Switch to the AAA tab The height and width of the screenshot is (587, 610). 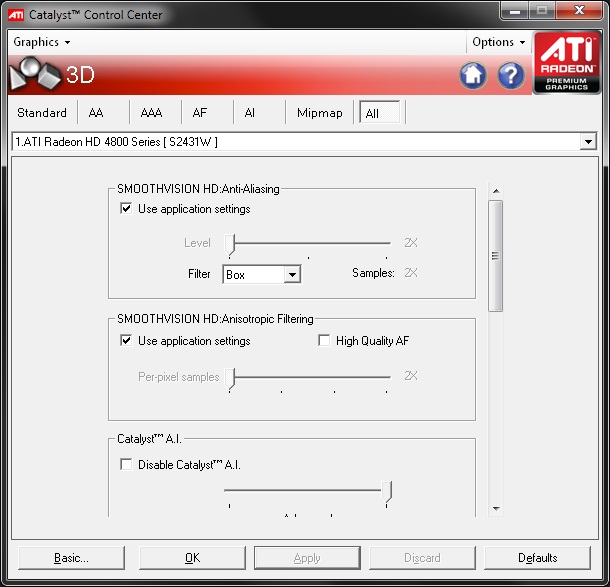click(151, 113)
